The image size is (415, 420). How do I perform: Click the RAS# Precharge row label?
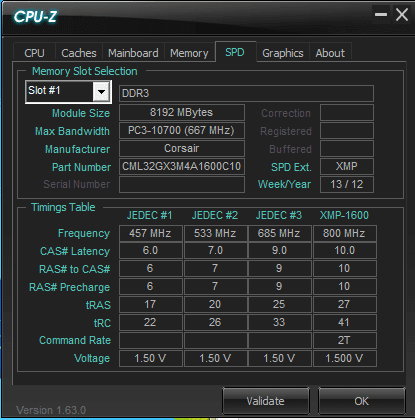pyautogui.click(x=70, y=287)
